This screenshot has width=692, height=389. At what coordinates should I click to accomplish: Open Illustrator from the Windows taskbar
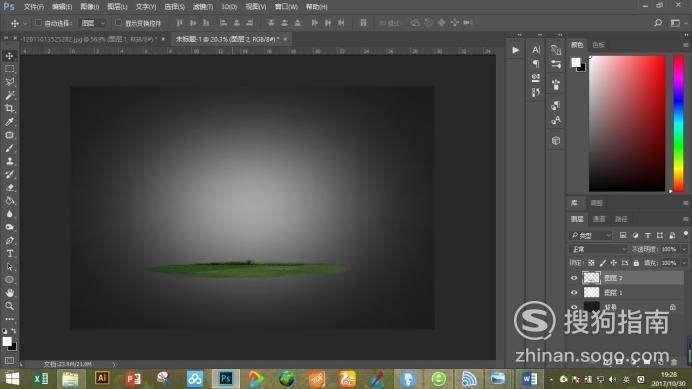coord(102,378)
